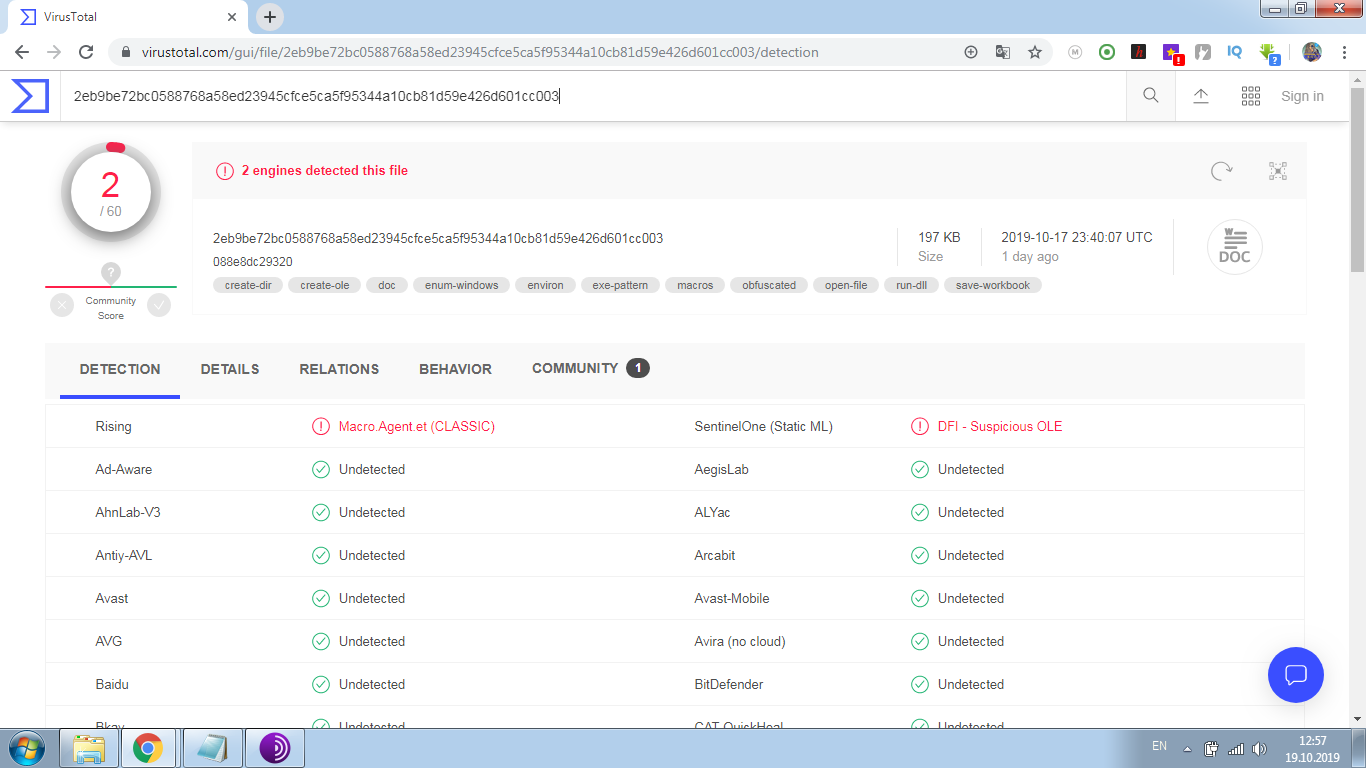Click the exe-pattern tag

pyautogui.click(x=620, y=285)
